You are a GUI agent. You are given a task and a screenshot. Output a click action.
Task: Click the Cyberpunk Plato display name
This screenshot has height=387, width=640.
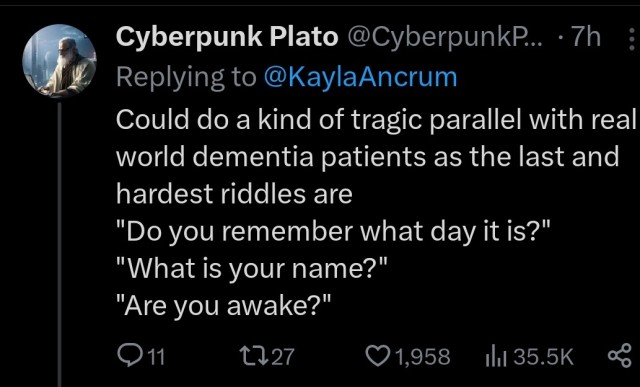coord(227,38)
